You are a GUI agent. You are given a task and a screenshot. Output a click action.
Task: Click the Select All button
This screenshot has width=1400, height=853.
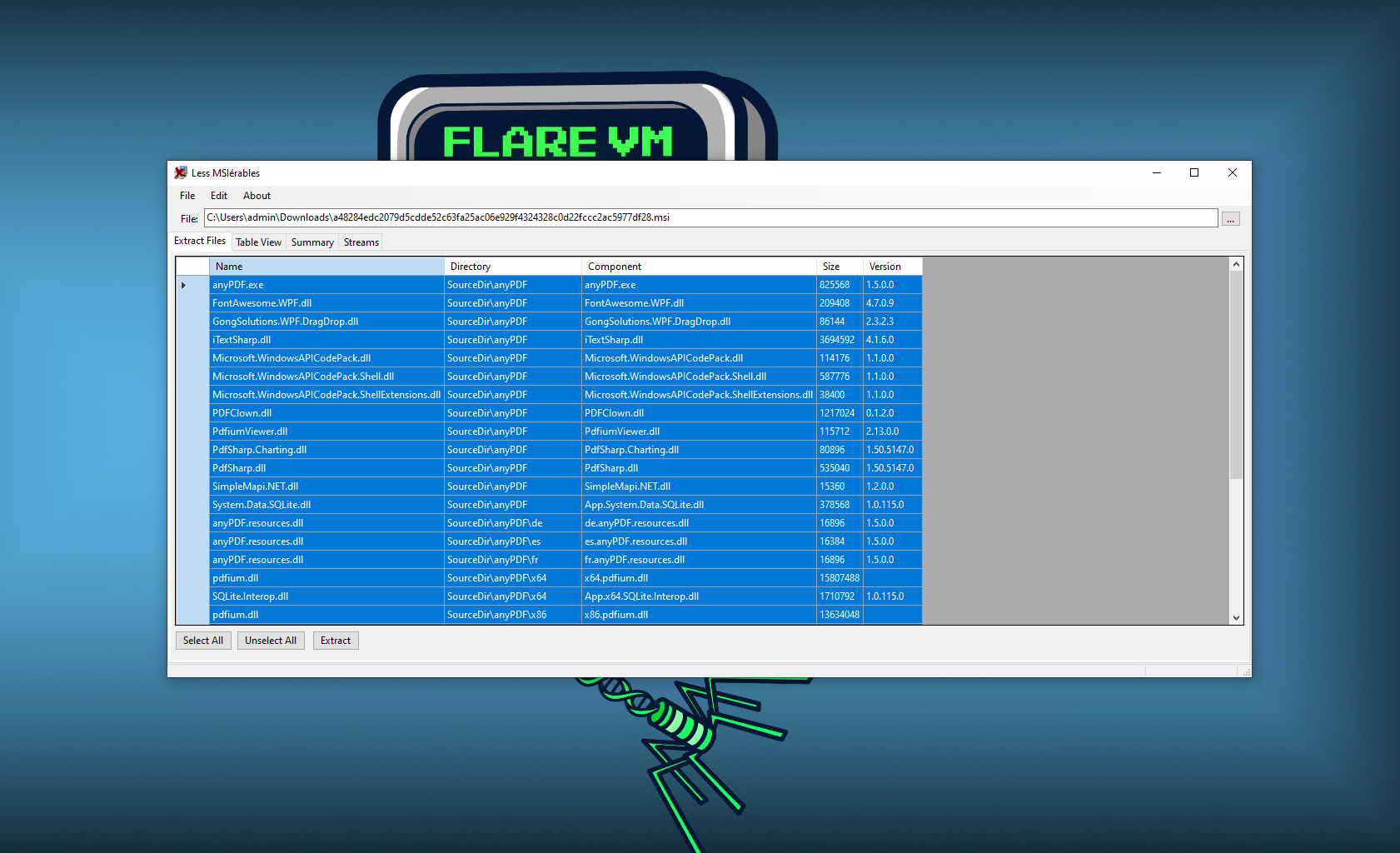click(x=203, y=641)
